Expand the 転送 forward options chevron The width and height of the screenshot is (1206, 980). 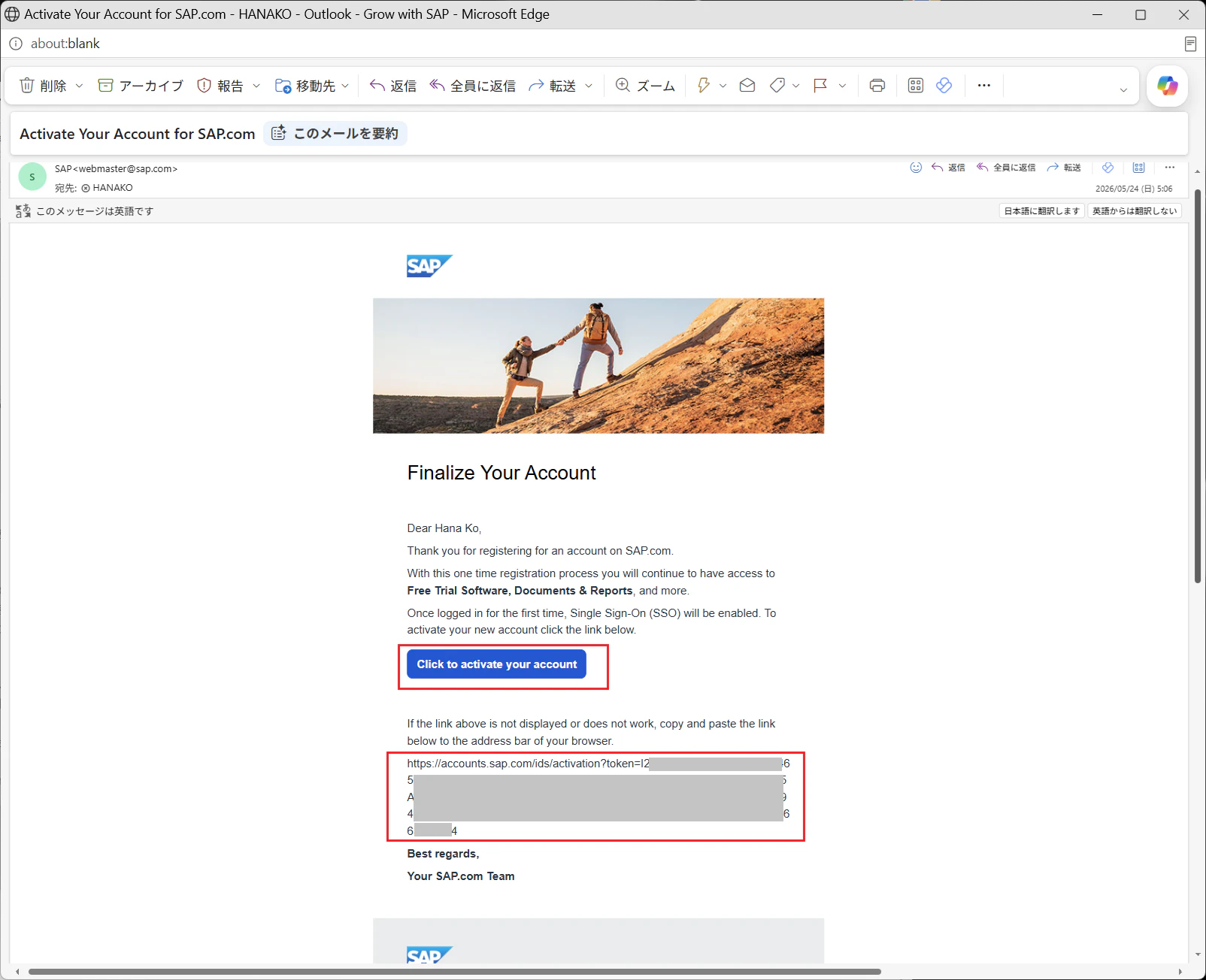[589, 86]
